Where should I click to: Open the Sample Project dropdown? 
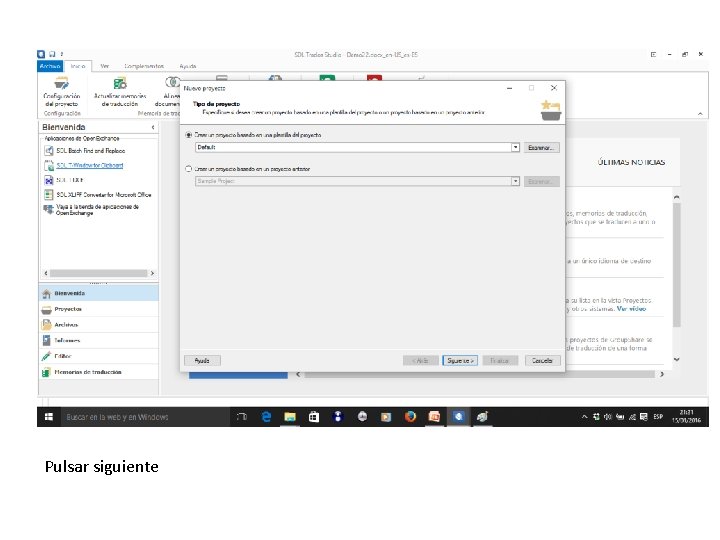click(x=515, y=181)
